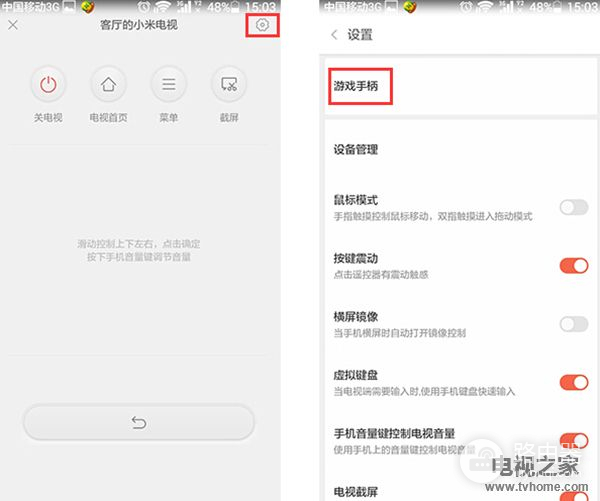Image resolution: width=600 pixels, height=501 pixels.
Task: Tap the virtual keyboard description (当电视端需要输入时)
Action: 424,392
